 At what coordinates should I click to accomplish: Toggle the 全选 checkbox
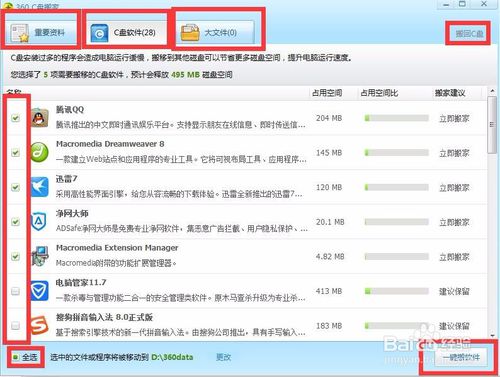tap(15, 357)
